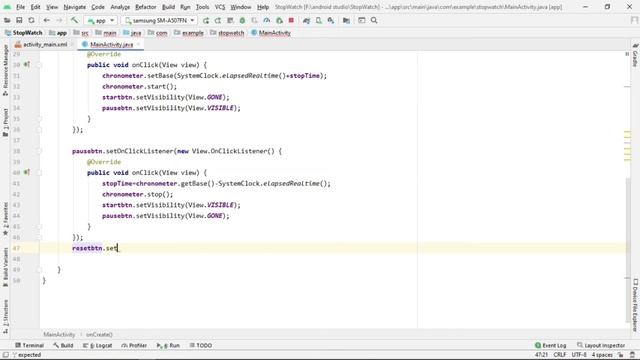Click the MainActivity breadcrumb class
The width and height of the screenshot is (640, 360).
(x=271, y=33)
